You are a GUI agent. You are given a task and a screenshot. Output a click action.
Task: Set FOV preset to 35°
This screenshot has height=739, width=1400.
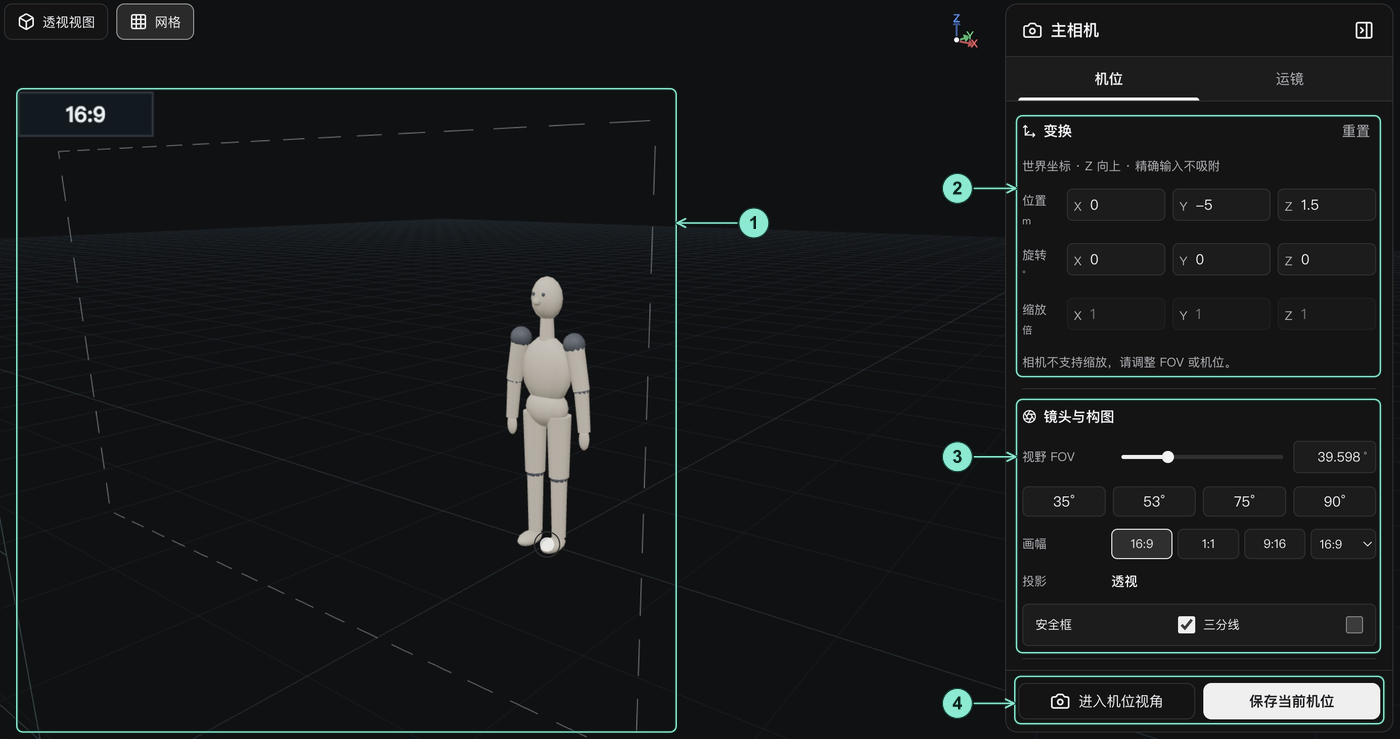pyautogui.click(x=1064, y=501)
